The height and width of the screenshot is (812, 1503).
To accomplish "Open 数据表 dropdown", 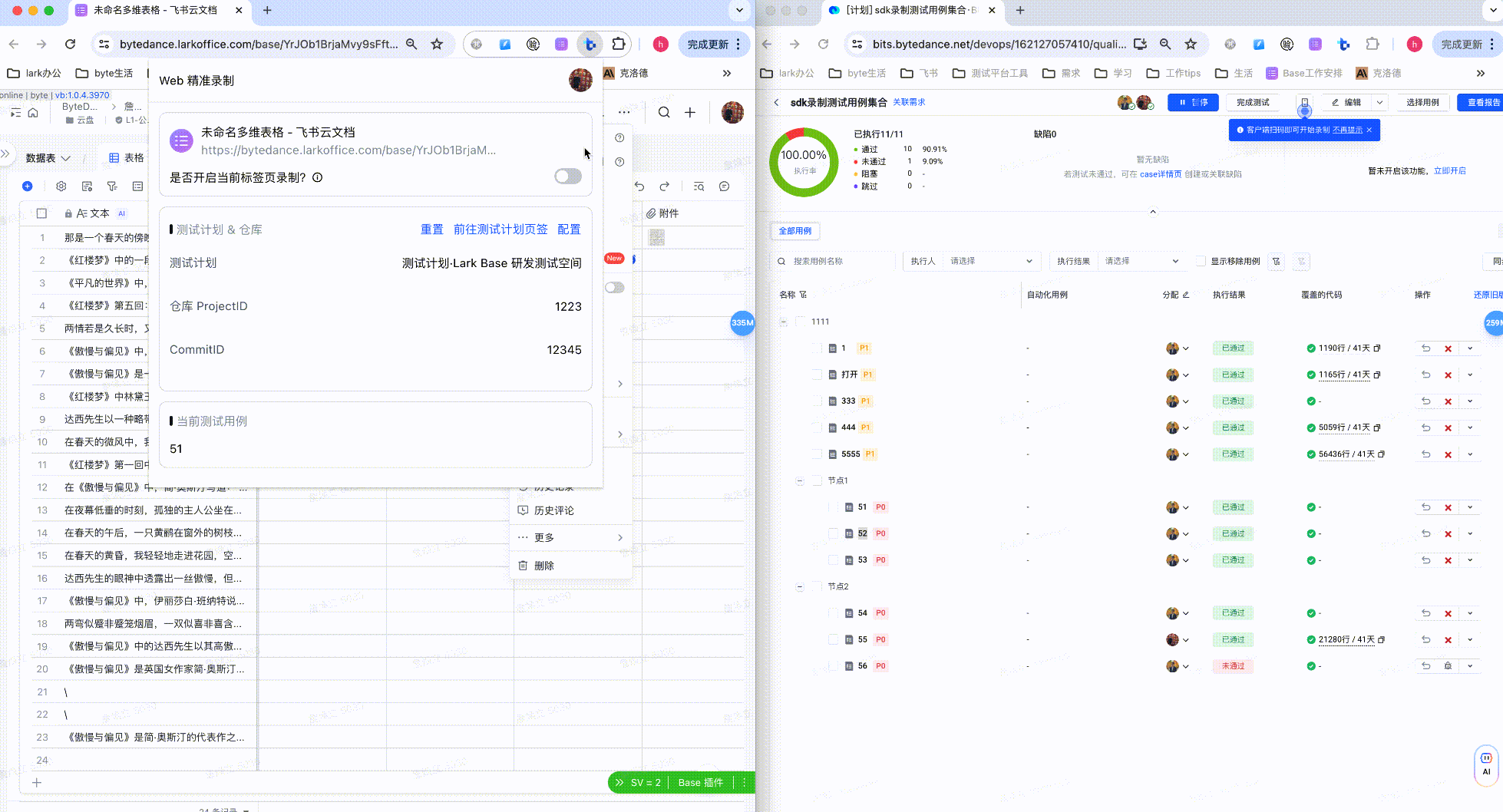I will click(x=48, y=158).
